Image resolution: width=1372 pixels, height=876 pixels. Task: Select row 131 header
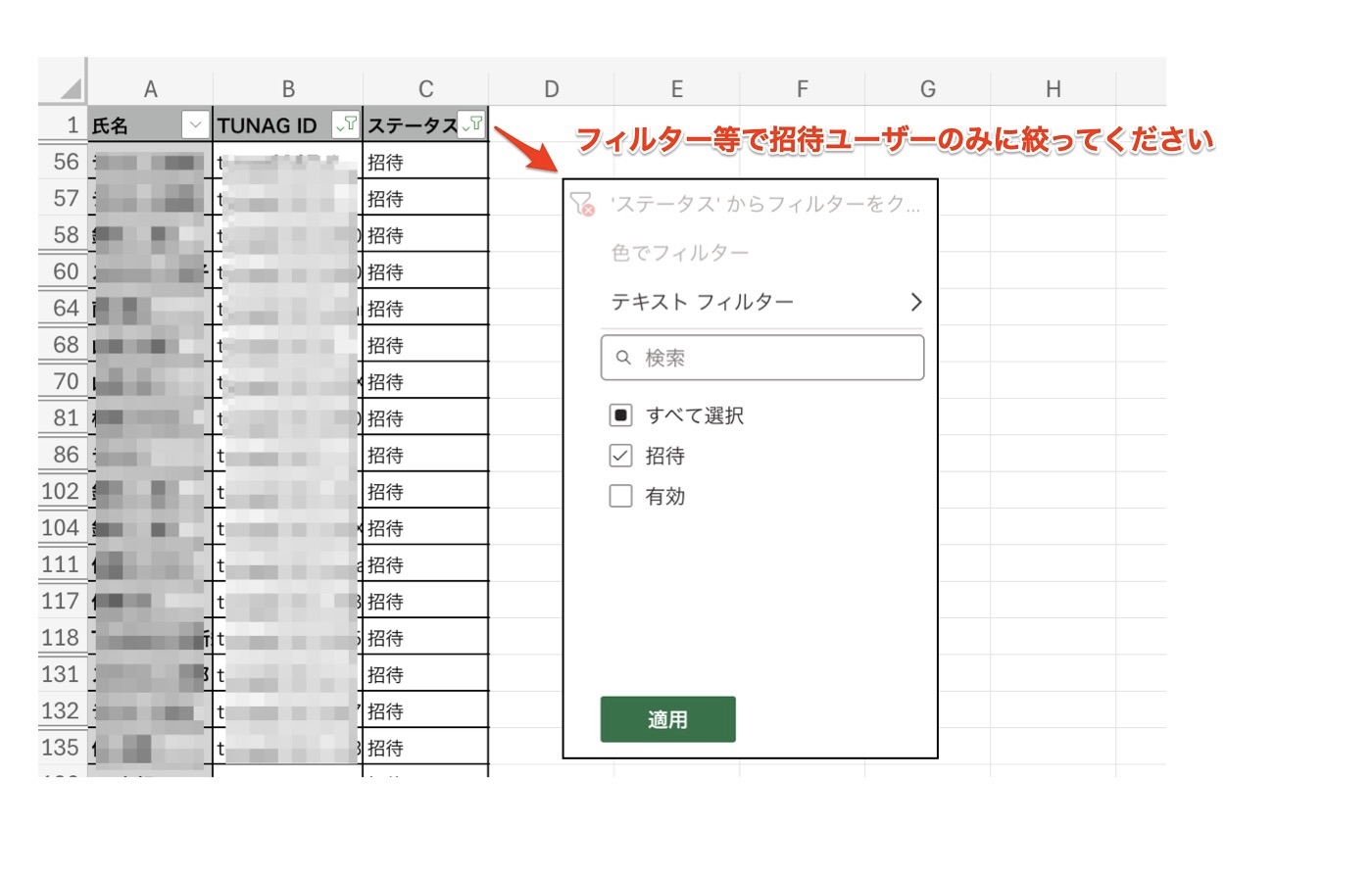(63, 674)
